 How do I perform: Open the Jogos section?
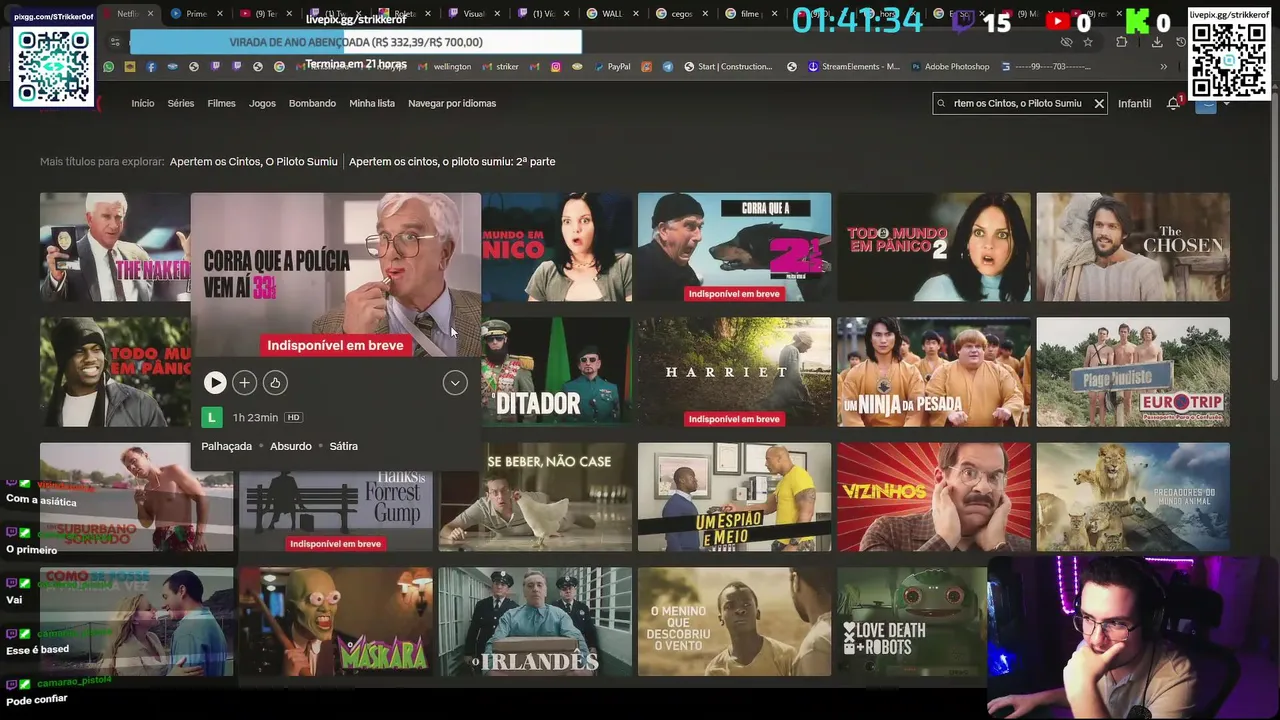coord(262,103)
